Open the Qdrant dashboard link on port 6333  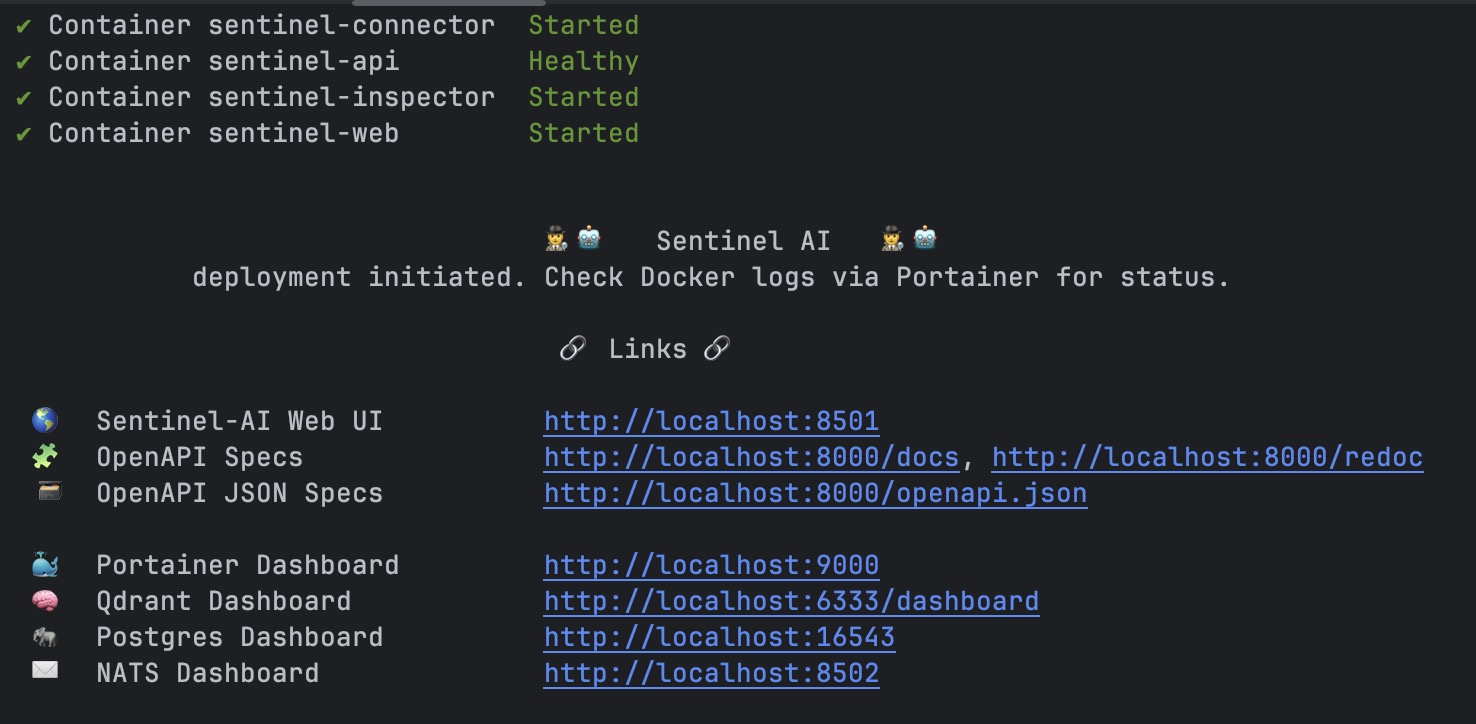[791, 601]
